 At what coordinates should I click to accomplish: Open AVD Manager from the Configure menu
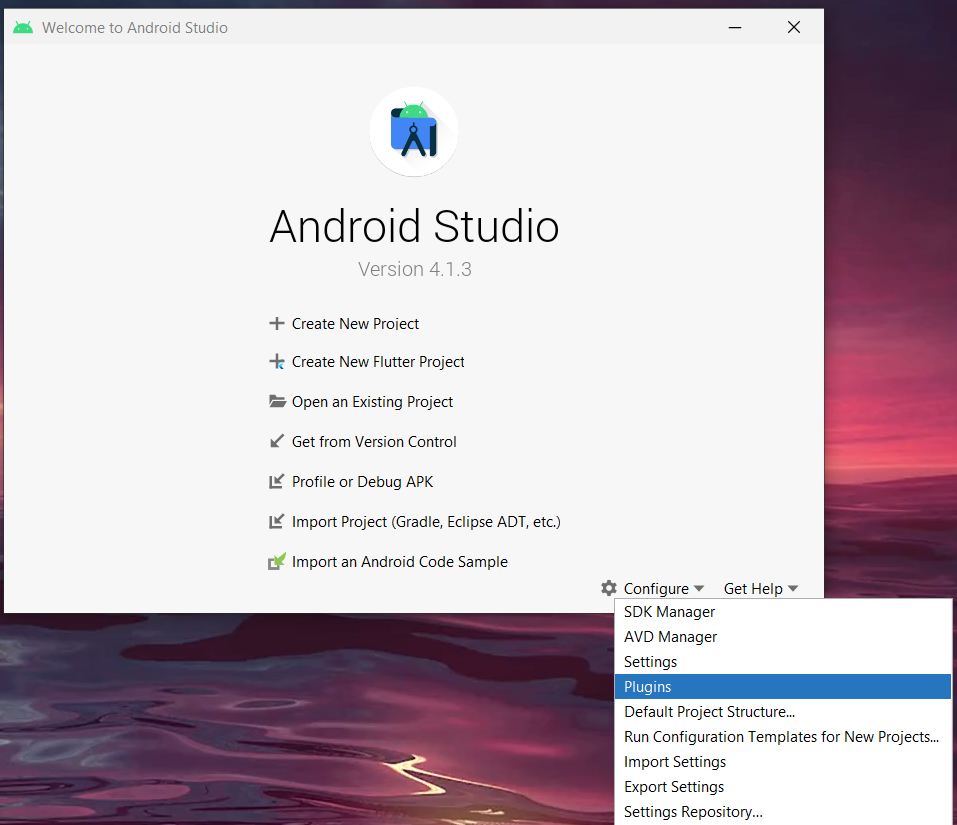click(x=782, y=636)
